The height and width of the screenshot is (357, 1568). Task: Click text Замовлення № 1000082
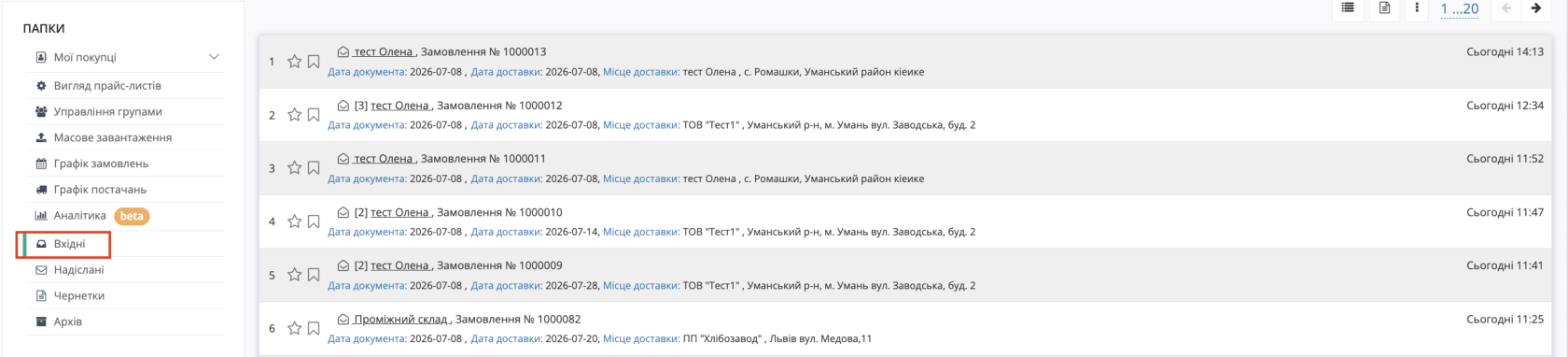coord(518,320)
